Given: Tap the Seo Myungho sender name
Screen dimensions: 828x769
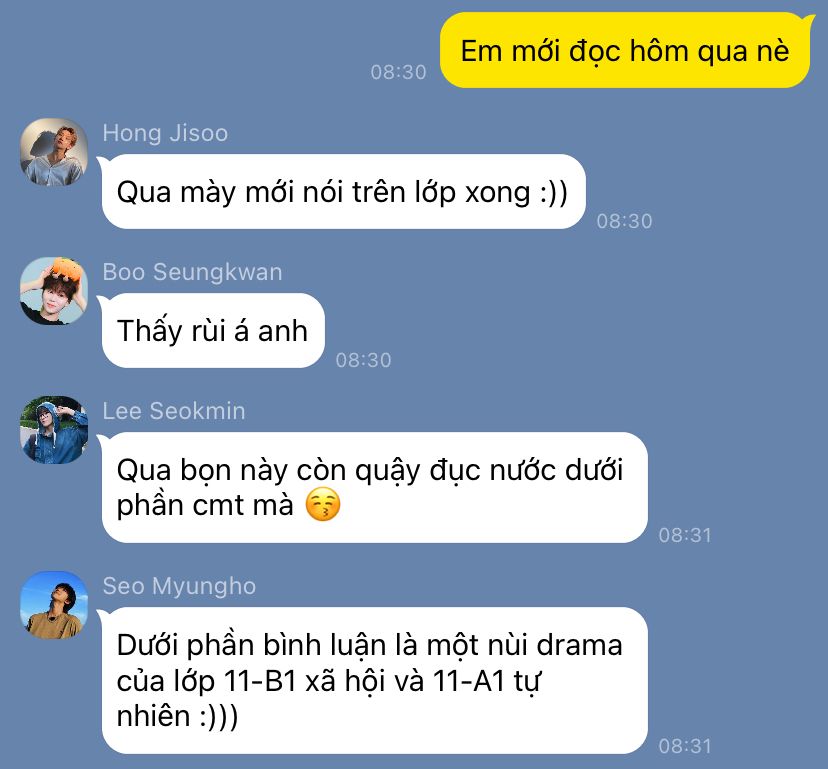Looking at the screenshot, I should [179, 586].
